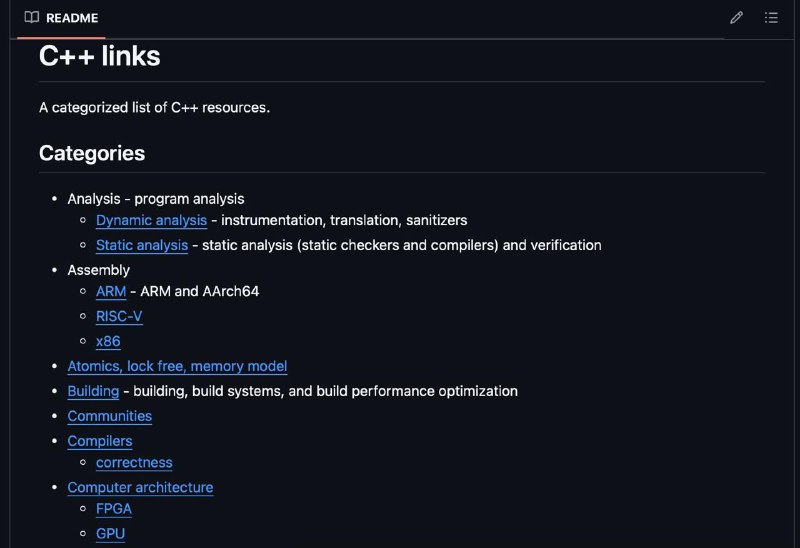Viewport: 800px width, 548px height.
Task: Open the Static analysis link
Action: tap(142, 245)
